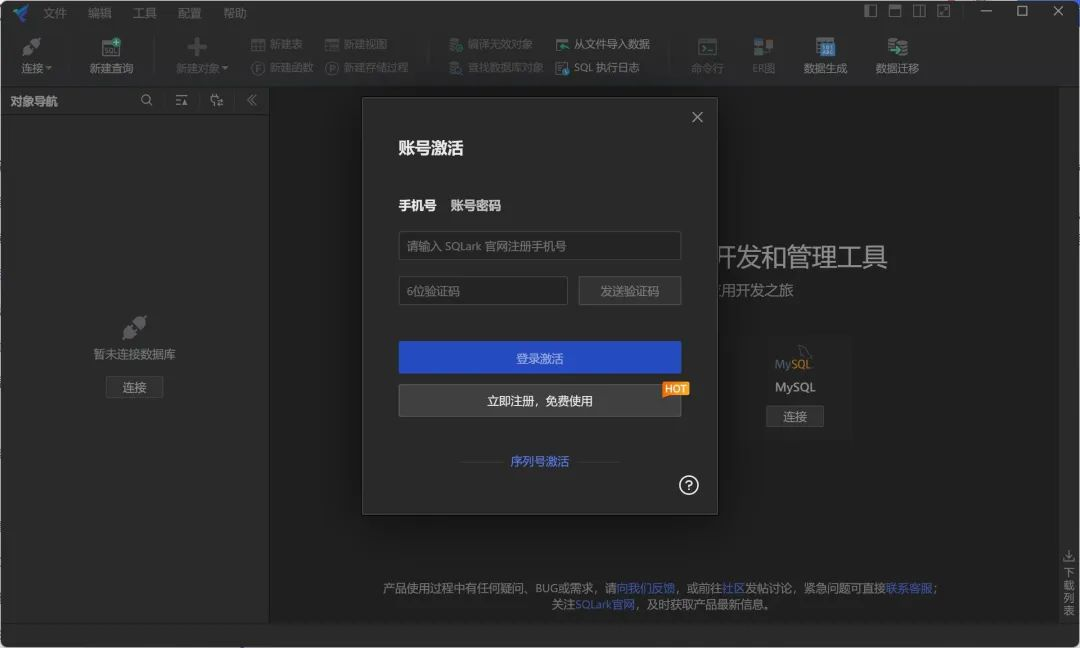Toggle top panel layout icon in title bar

pos(895,11)
